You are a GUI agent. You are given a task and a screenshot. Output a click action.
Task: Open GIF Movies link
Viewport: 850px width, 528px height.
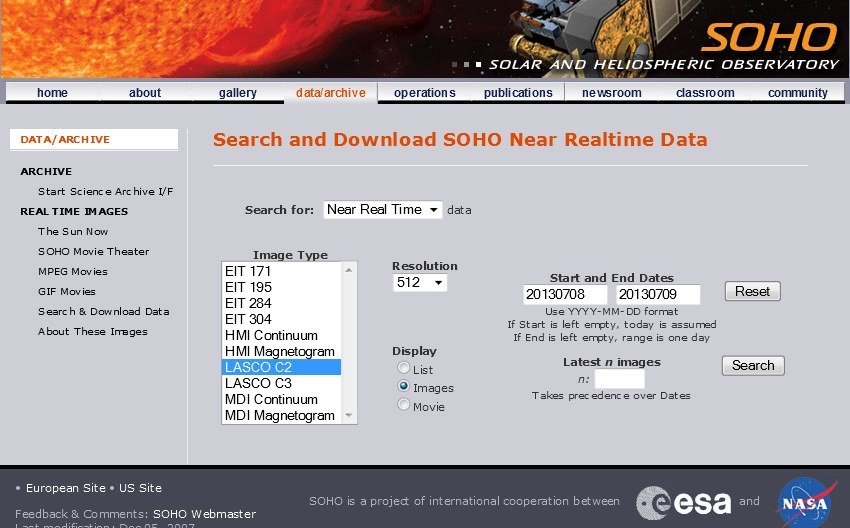point(67,292)
